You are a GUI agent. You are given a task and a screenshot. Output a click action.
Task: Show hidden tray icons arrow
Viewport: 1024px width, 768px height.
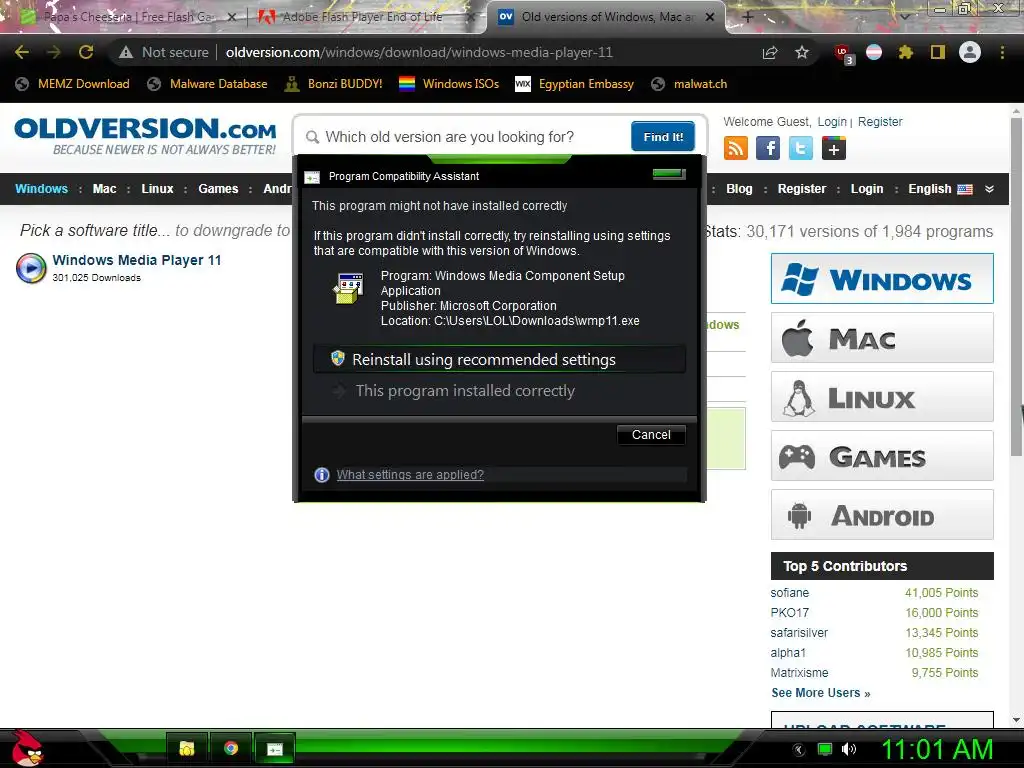pyautogui.click(x=799, y=750)
